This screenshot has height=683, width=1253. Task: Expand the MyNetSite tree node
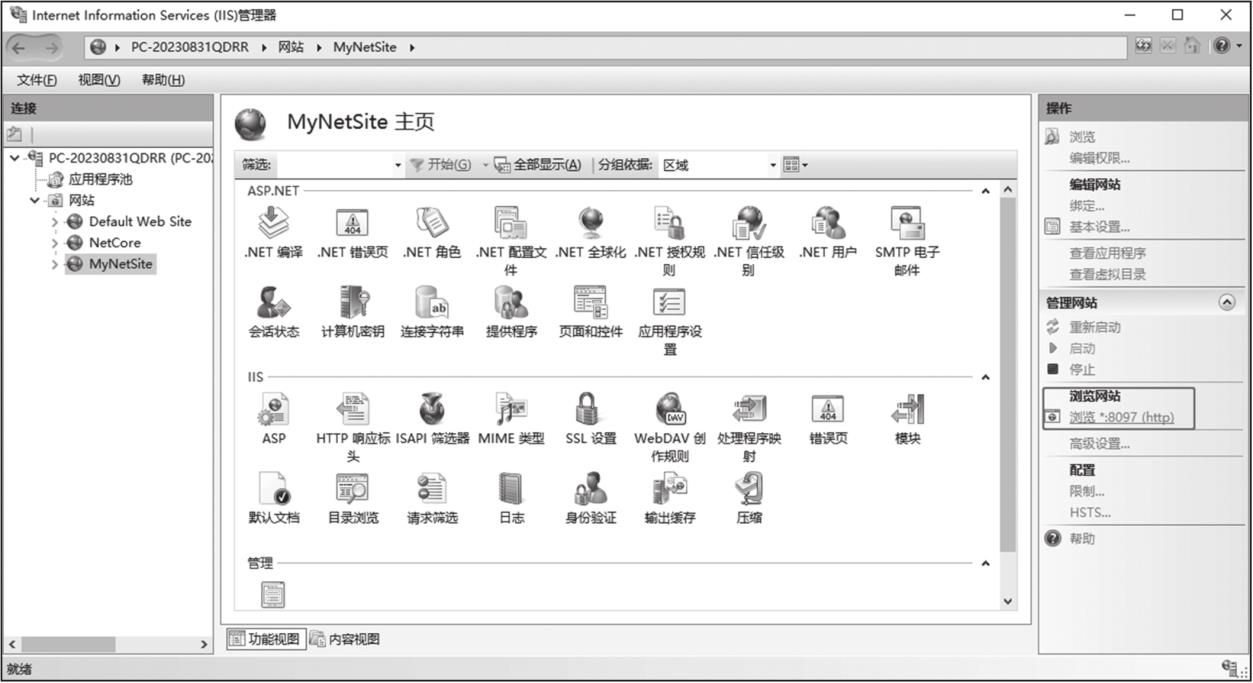pos(55,265)
